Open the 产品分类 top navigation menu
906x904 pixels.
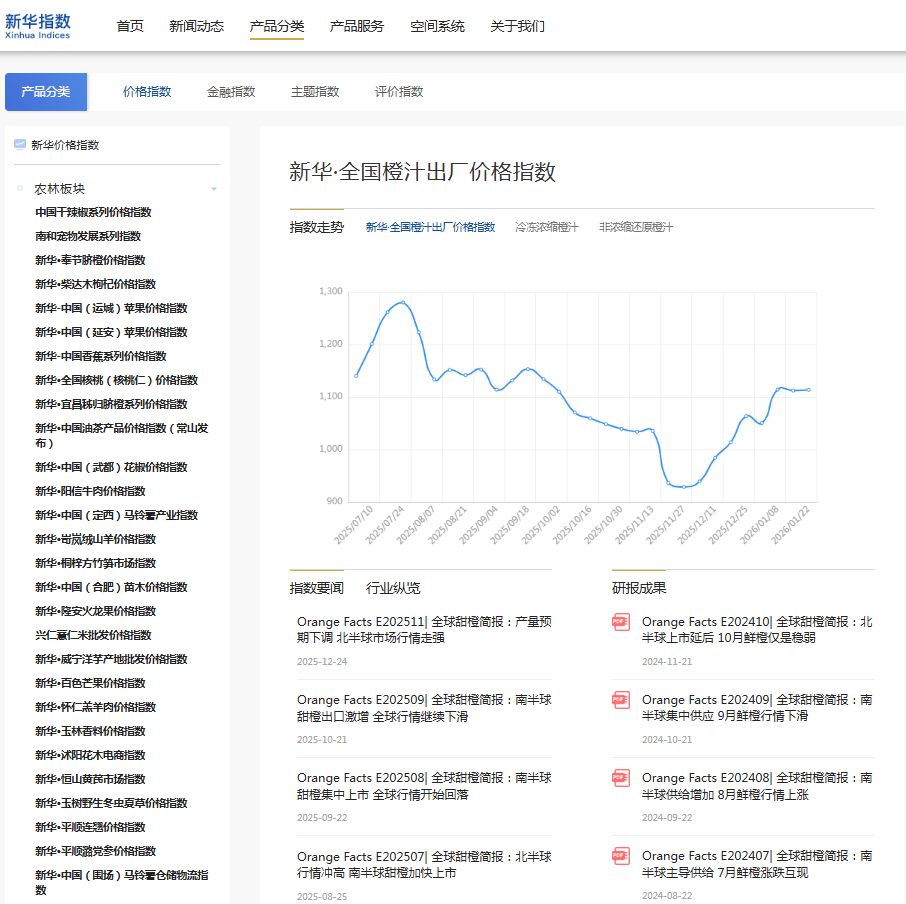click(x=277, y=26)
